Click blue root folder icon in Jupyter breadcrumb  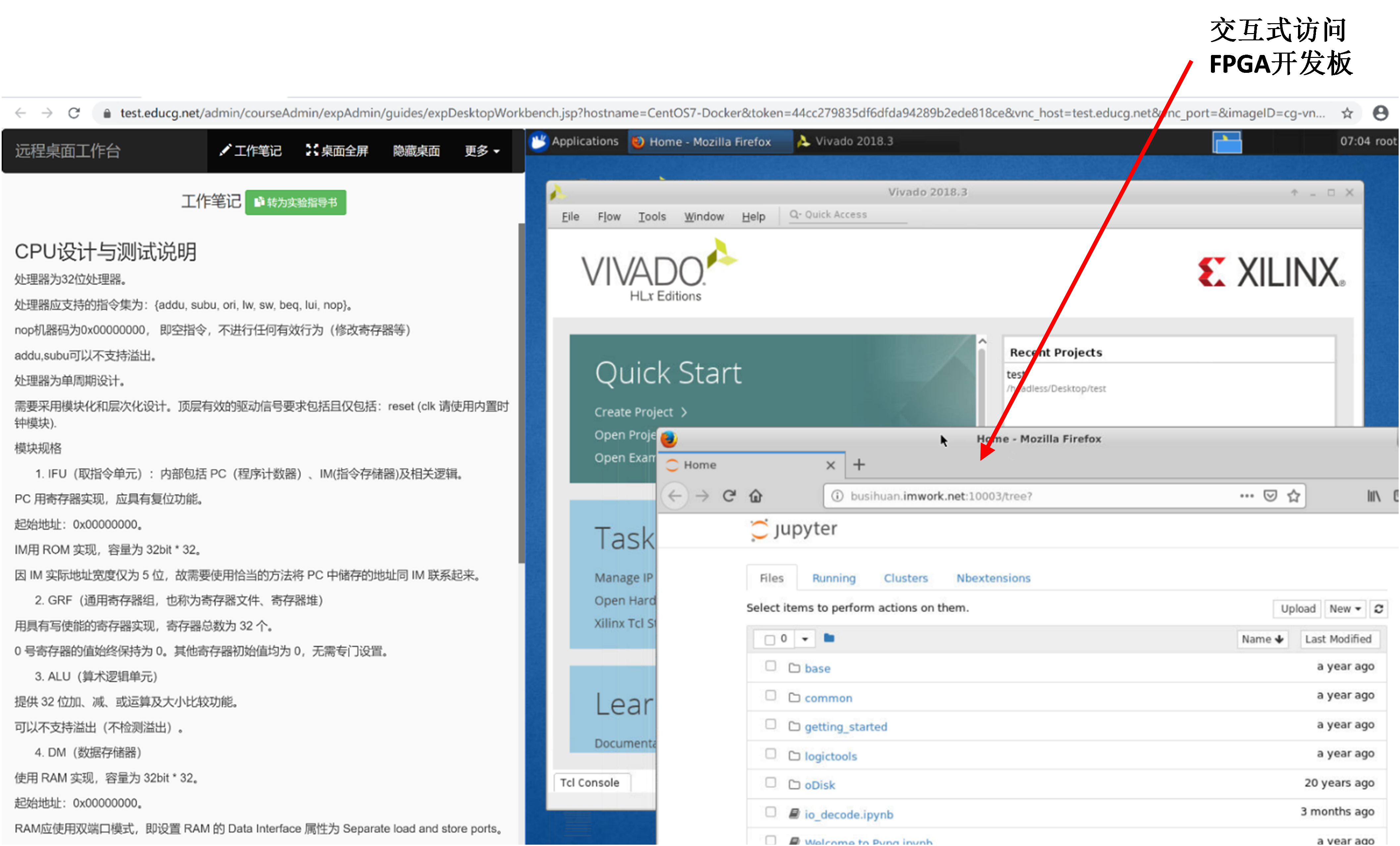point(828,637)
